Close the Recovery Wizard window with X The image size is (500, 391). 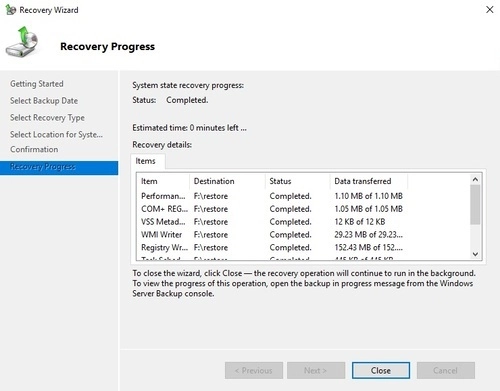490,9
